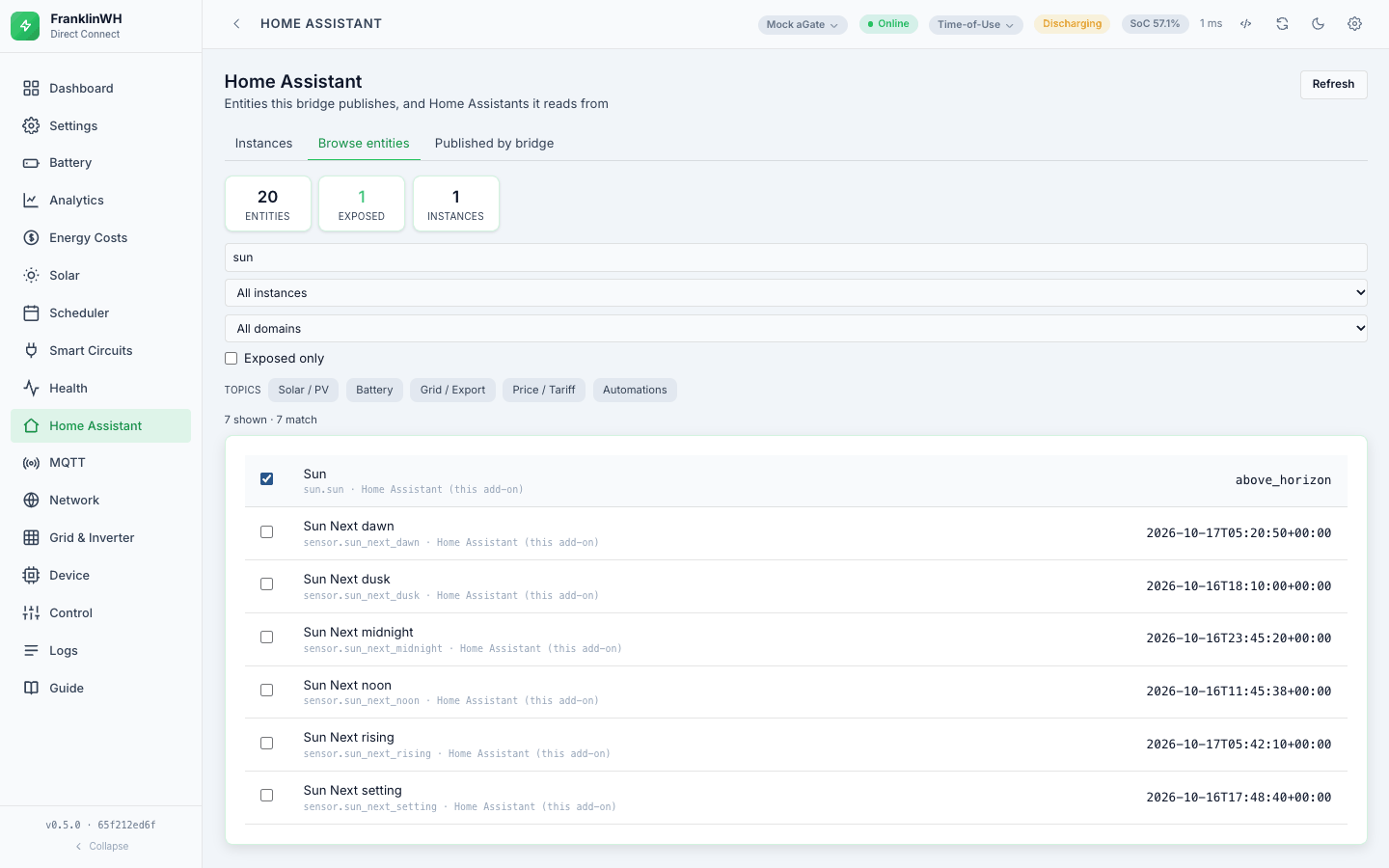Open the Mock aGate dropdown
The width and height of the screenshot is (1389, 868).
point(803,24)
